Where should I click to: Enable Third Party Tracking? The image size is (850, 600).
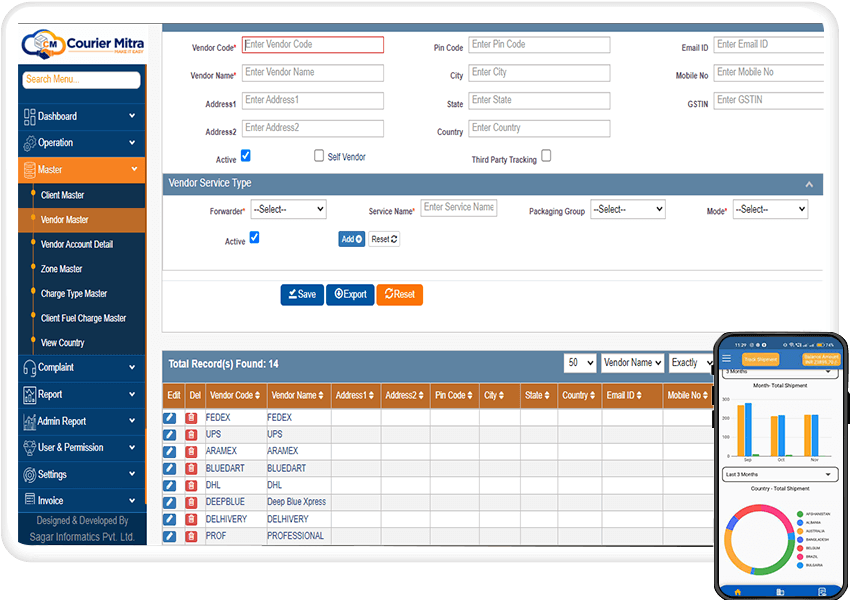click(546, 157)
